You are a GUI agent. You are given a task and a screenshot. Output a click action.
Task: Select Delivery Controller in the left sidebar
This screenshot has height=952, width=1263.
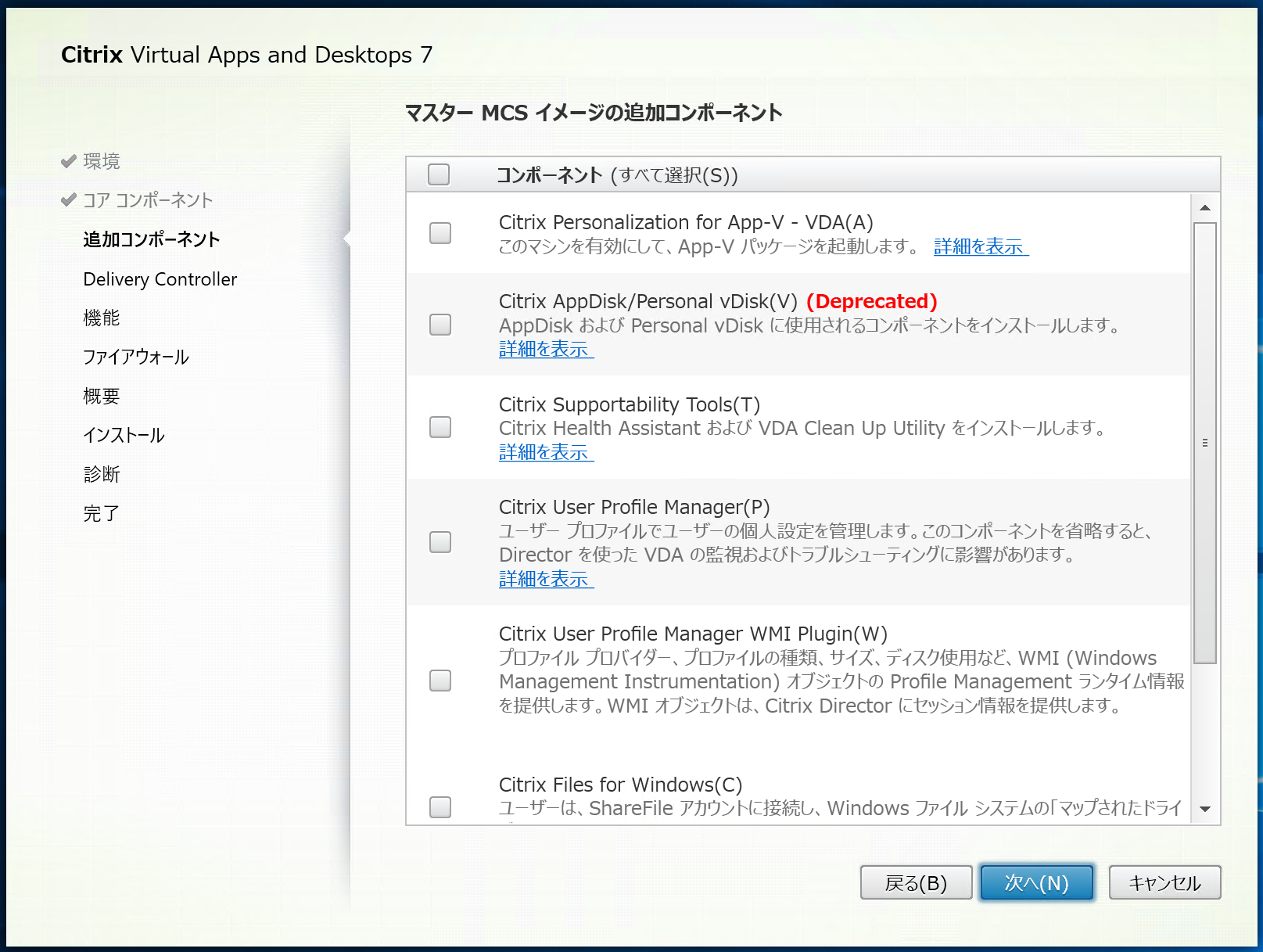(x=160, y=278)
